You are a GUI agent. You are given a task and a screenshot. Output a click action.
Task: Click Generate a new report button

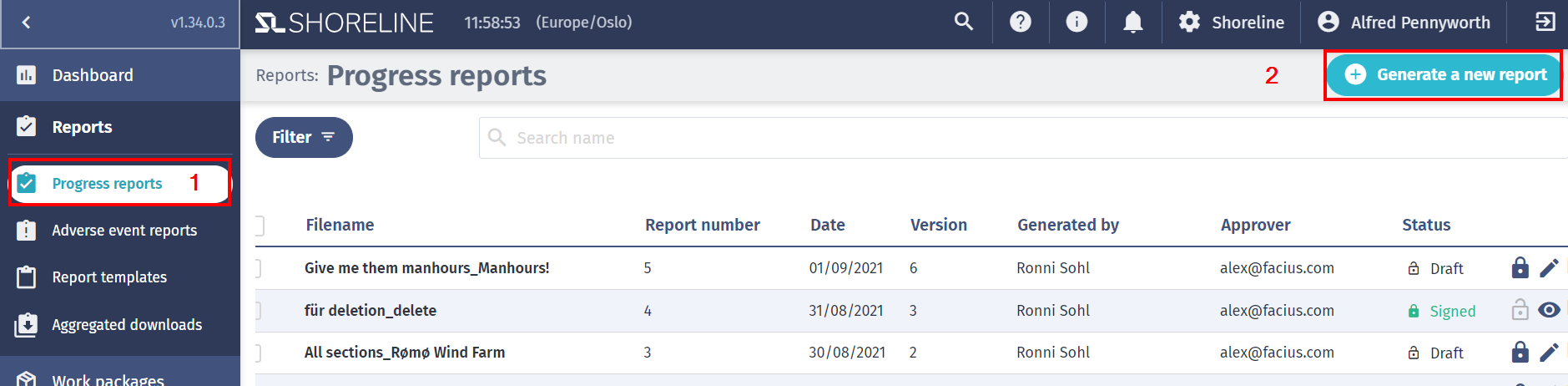1444,75
